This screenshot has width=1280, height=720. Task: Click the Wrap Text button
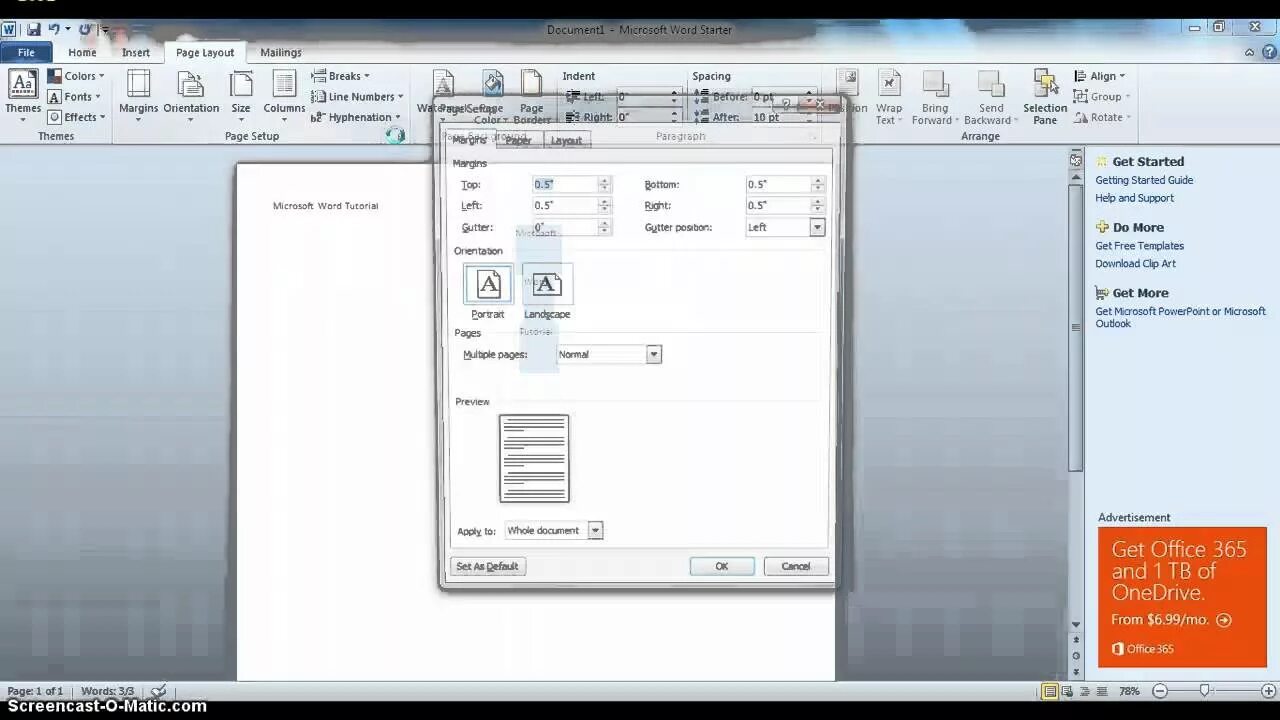[888, 98]
